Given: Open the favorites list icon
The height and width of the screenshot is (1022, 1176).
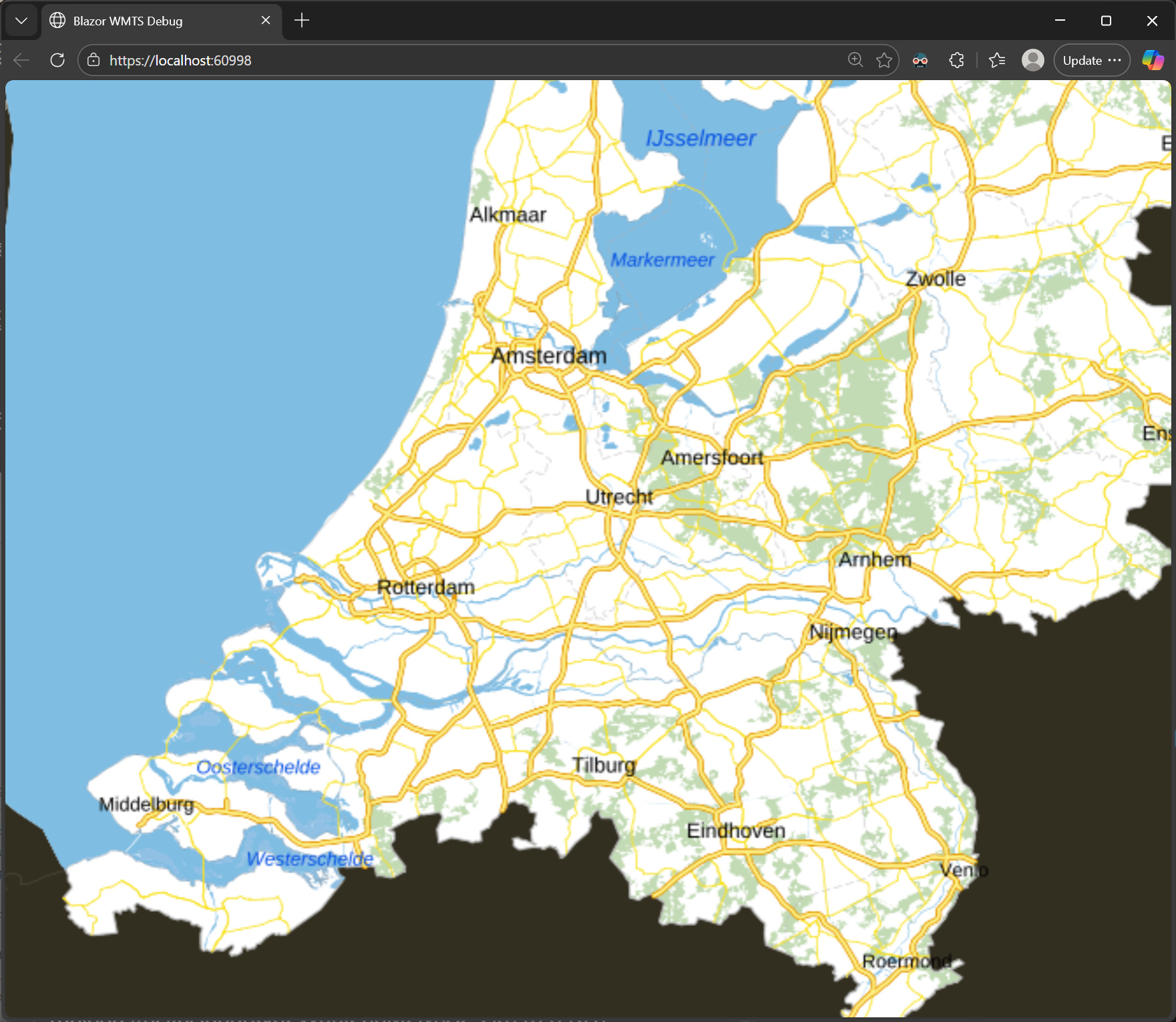Looking at the screenshot, I should 997,60.
